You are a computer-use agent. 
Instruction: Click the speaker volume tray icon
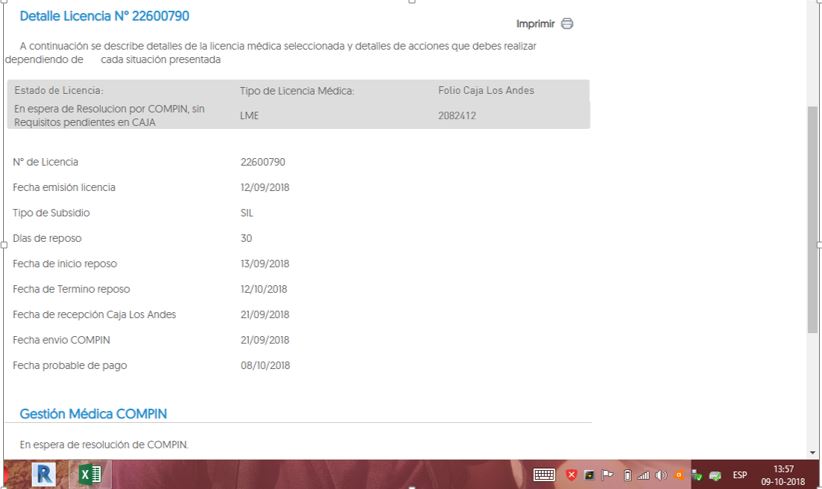(x=661, y=475)
